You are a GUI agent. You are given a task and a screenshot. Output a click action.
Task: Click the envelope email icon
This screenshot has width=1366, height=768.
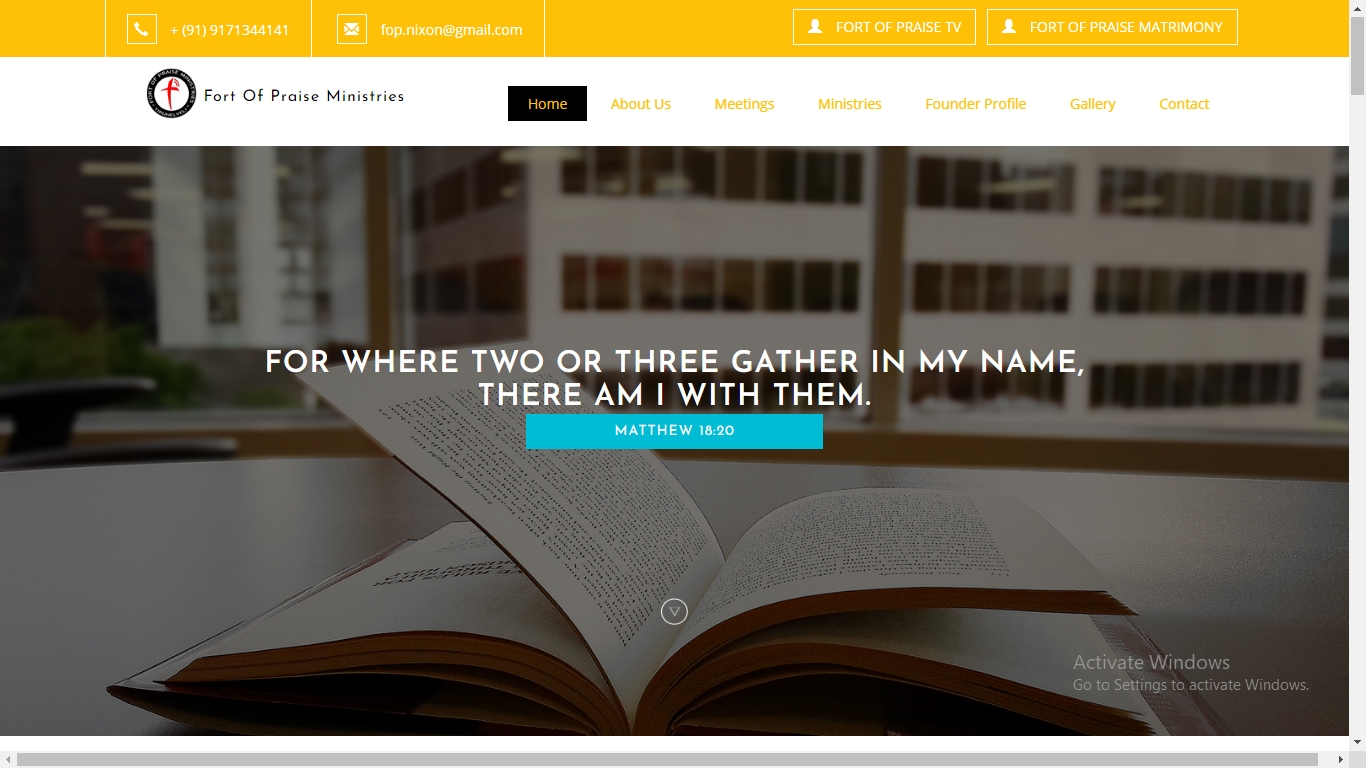tap(352, 29)
